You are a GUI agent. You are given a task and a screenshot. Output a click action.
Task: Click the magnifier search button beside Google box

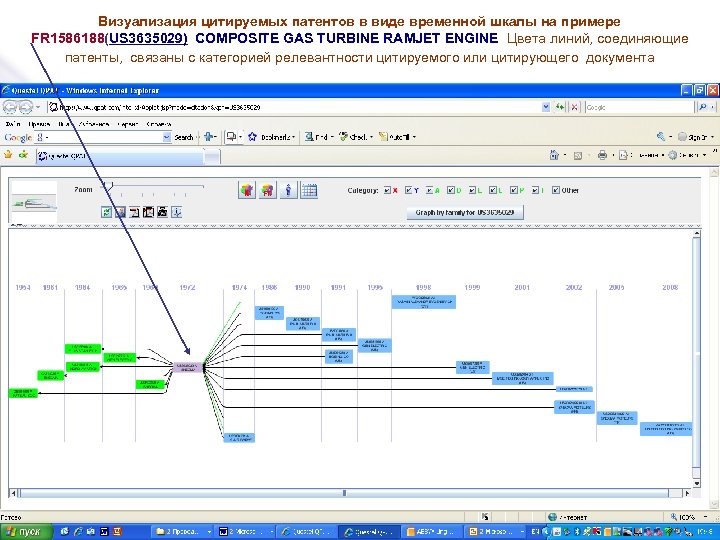[703, 107]
